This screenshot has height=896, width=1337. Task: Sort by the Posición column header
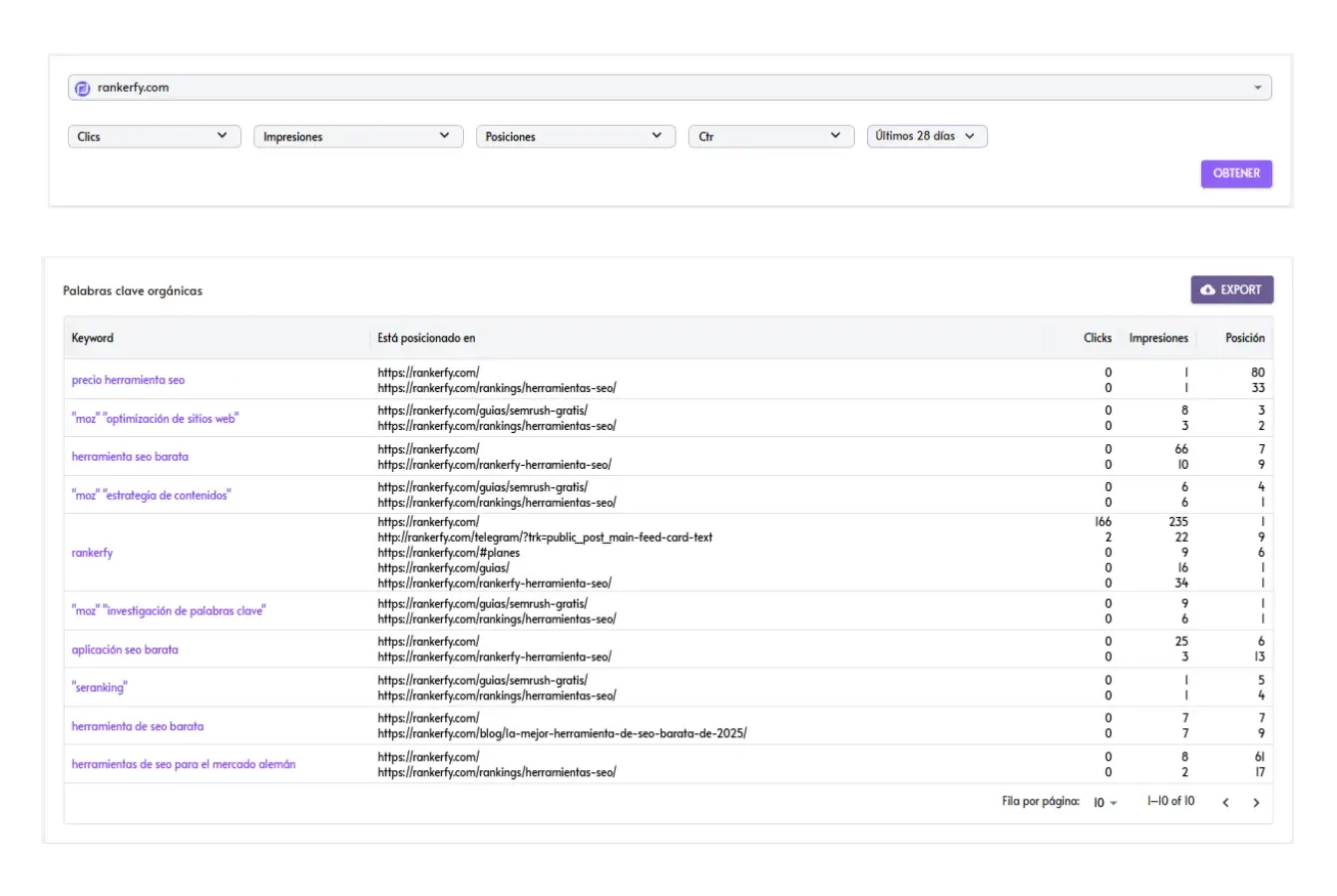1245,338
